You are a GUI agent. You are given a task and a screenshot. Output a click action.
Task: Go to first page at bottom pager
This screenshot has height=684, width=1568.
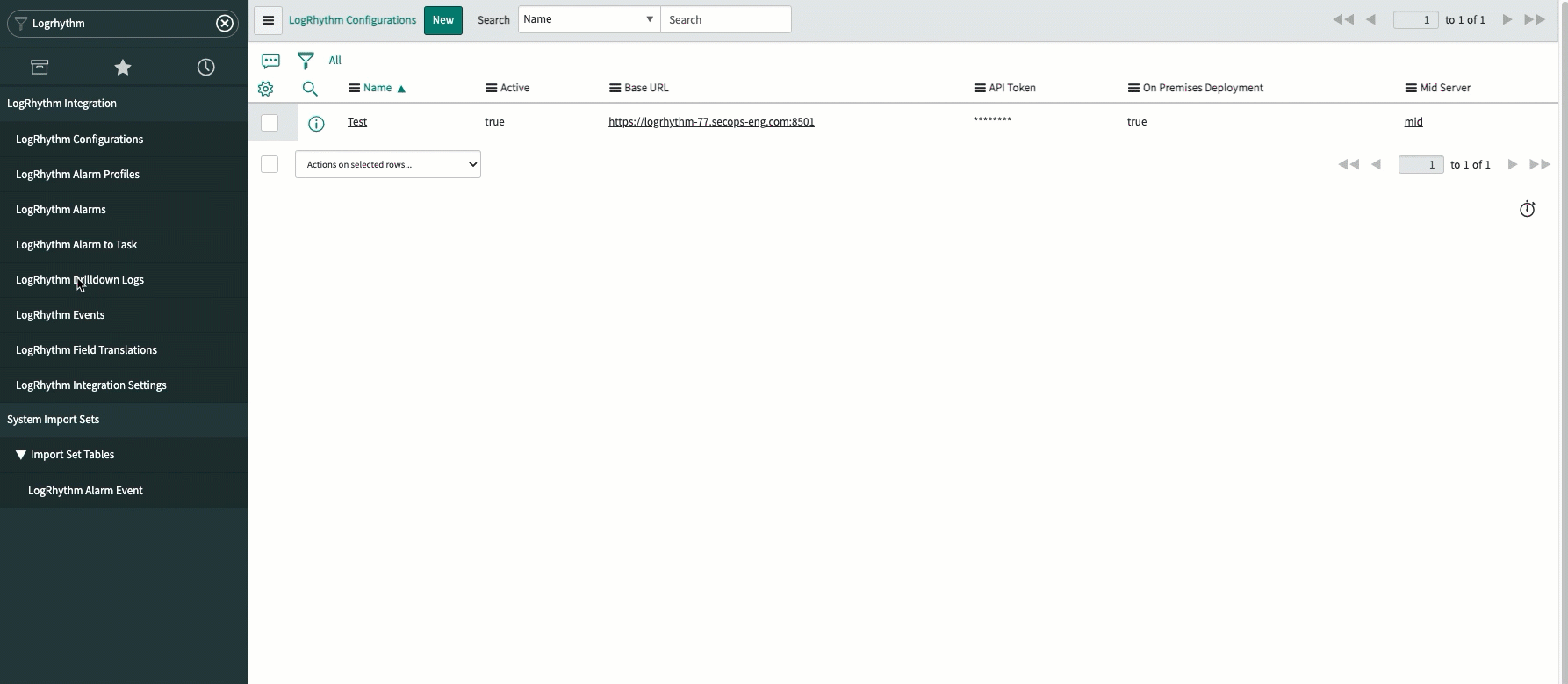[1349, 164]
